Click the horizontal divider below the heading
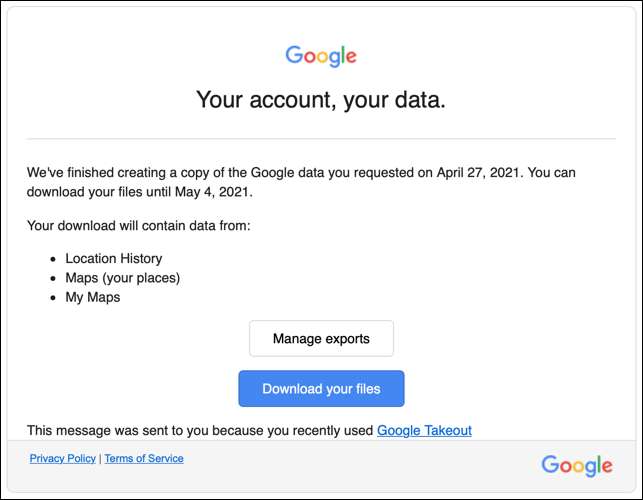The width and height of the screenshot is (643, 500). tap(321, 138)
